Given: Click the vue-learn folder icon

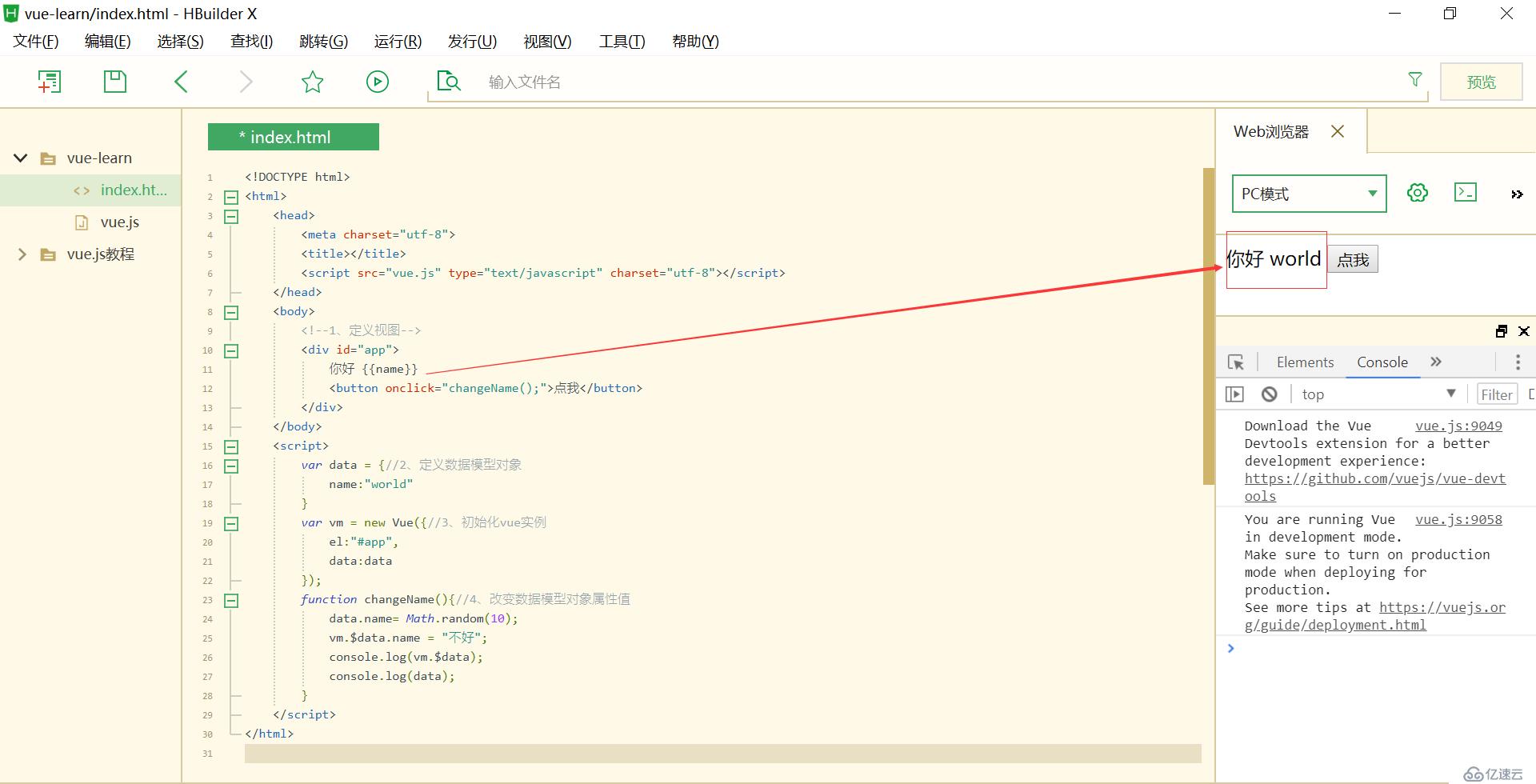Looking at the screenshot, I should [x=49, y=158].
